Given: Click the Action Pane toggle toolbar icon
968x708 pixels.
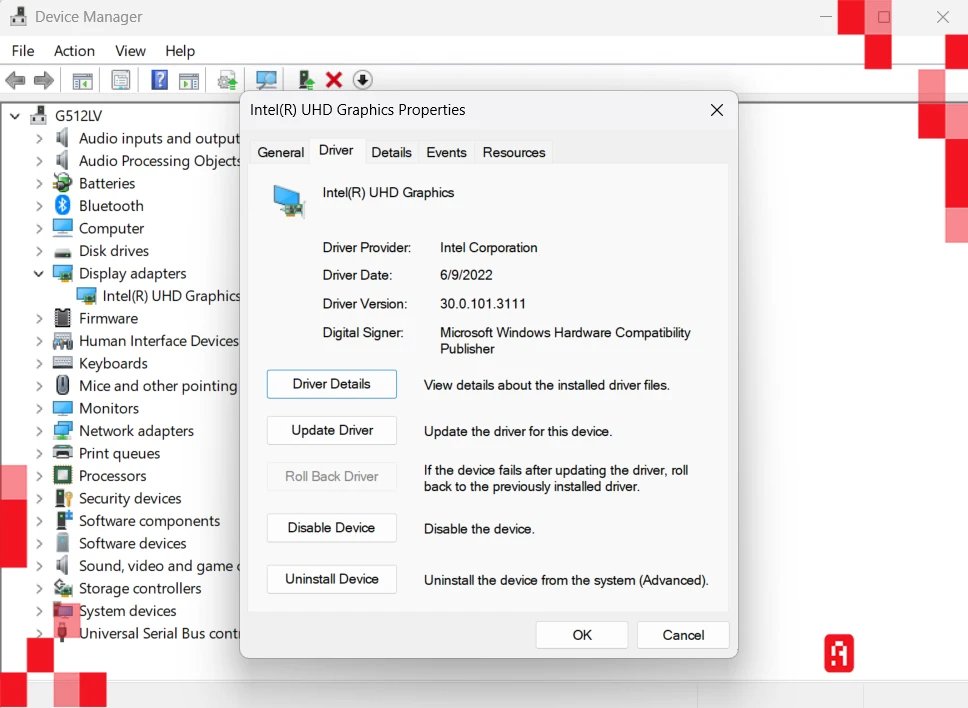Looking at the screenshot, I should 189,80.
